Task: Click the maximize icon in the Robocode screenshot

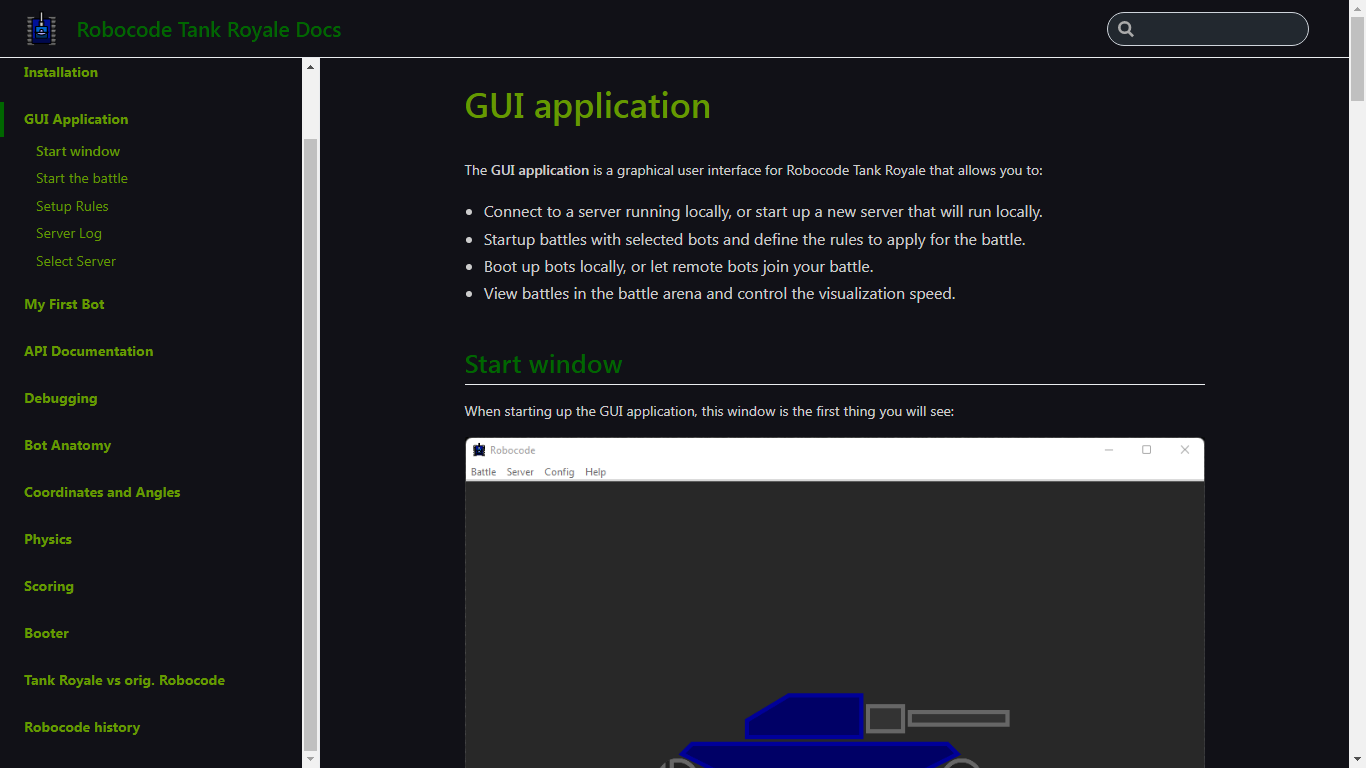Action: click(1146, 450)
